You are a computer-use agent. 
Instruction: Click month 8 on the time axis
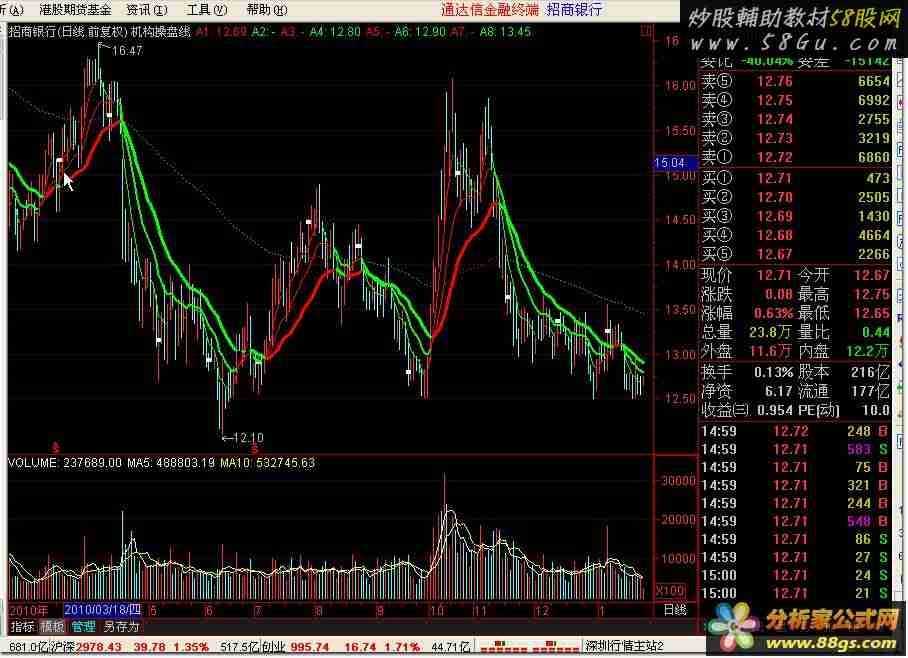[318, 610]
